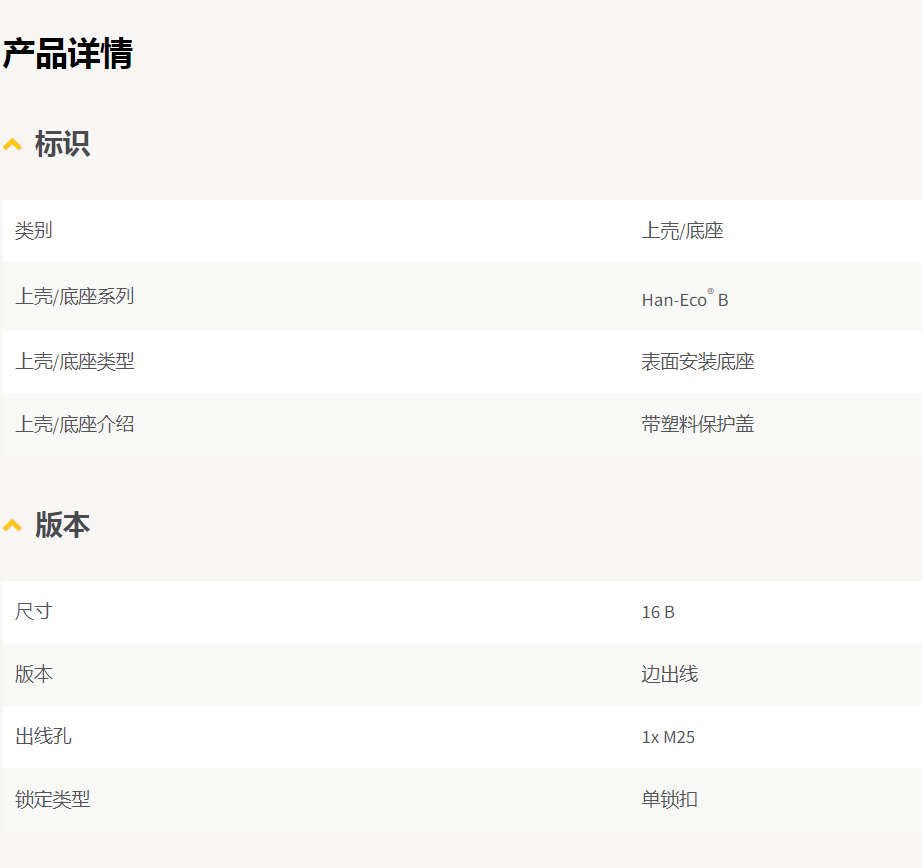Viewport: 922px width, 868px height.
Task: Click the 上壳/底座介绍 label
Action: pos(75,425)
